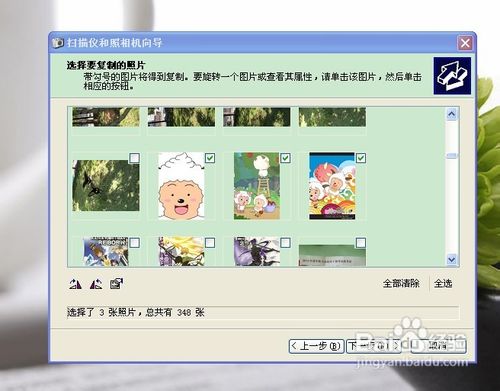The image size is (500, 391).
Task: Check the green paper photo checkbox
Action: (x=361, y=243)
